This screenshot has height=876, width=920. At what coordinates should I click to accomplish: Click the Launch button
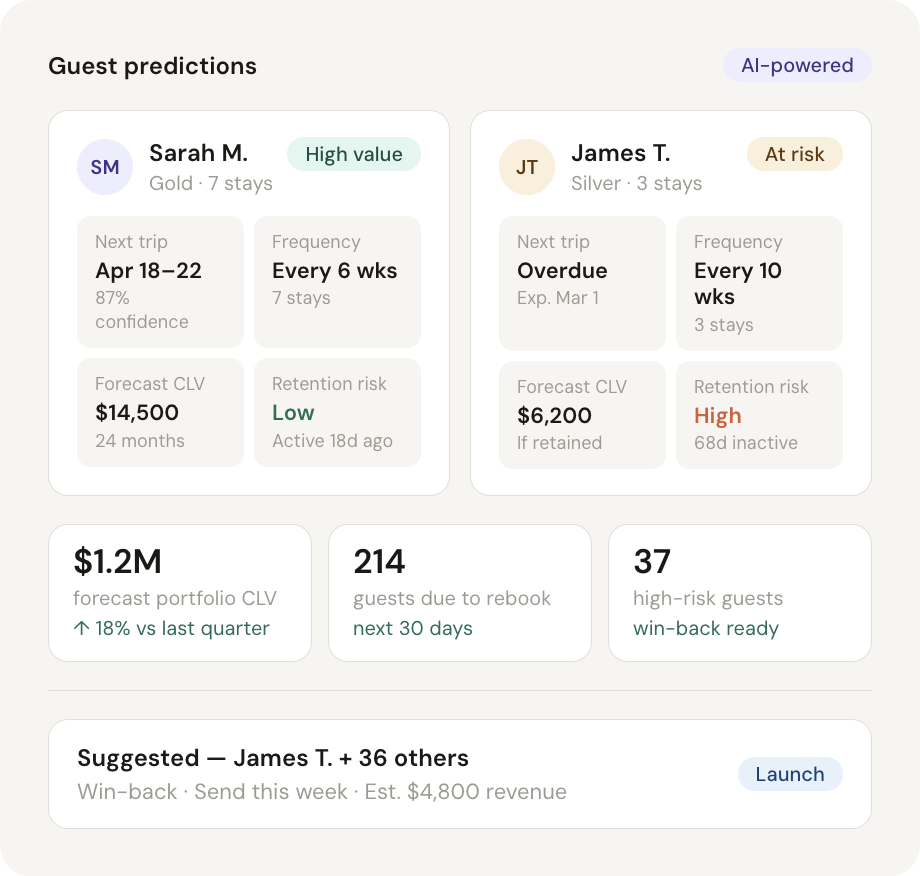point(790,774)
